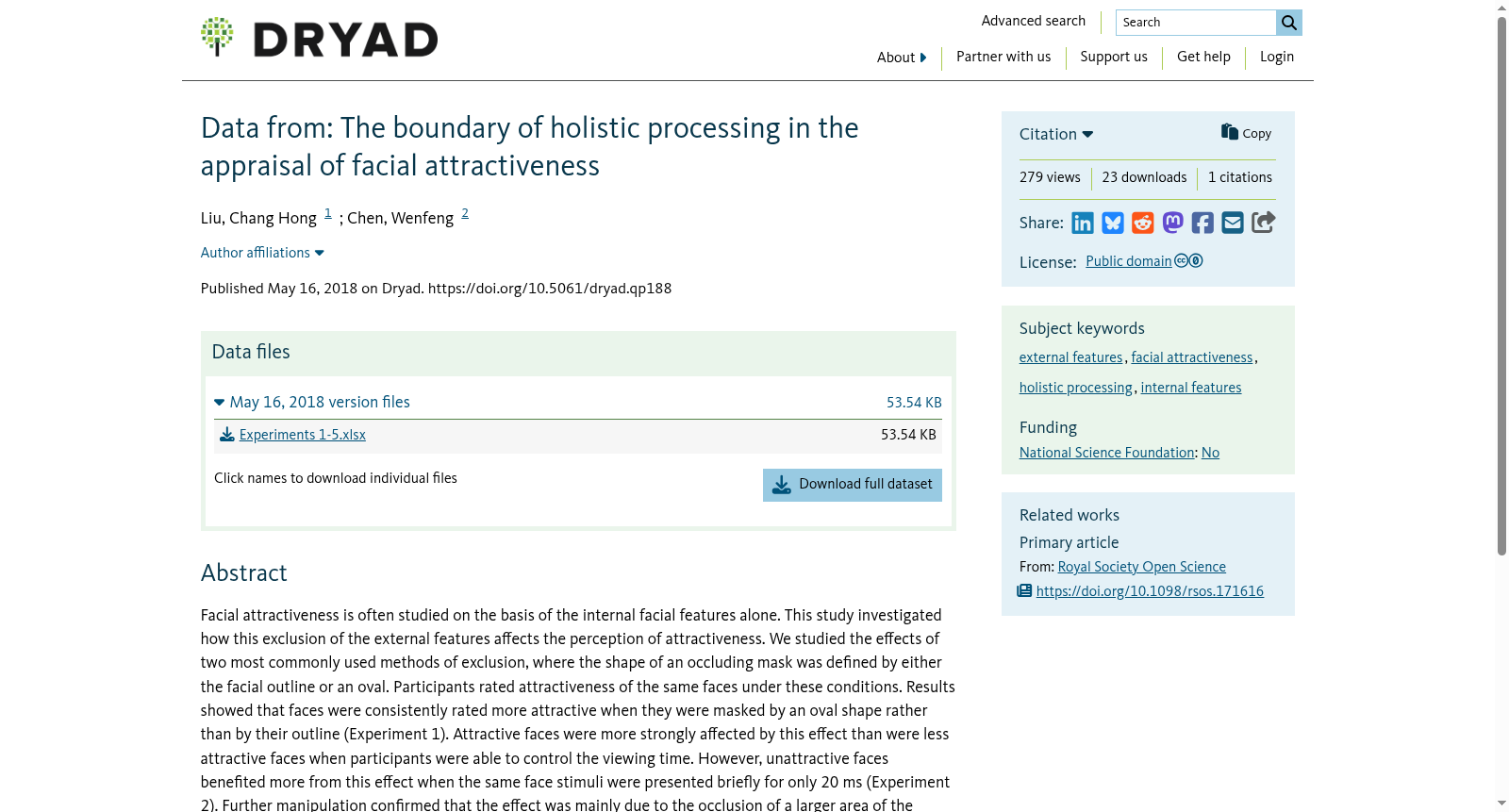Click Download full dataset button
Screen dimensions: 1509x812
click(x=853, y=485)
